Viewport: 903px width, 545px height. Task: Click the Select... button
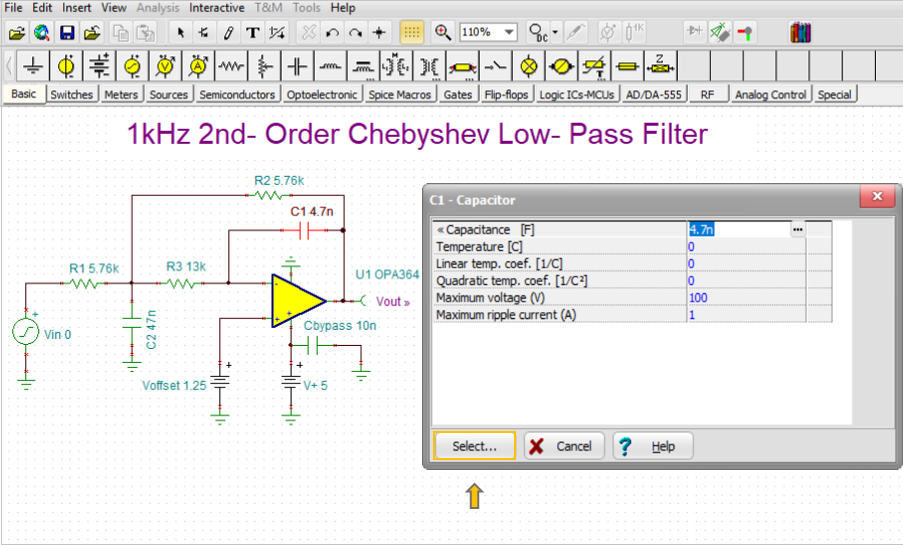[x=474, y=446]
